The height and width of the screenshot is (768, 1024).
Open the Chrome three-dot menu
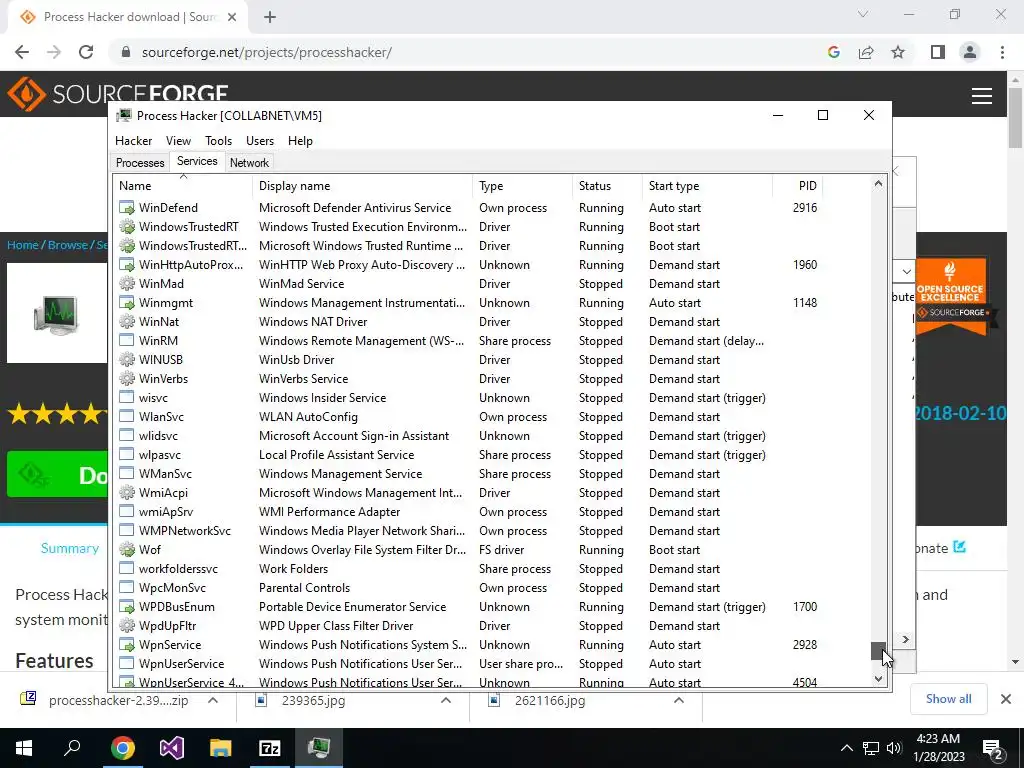1002,52
